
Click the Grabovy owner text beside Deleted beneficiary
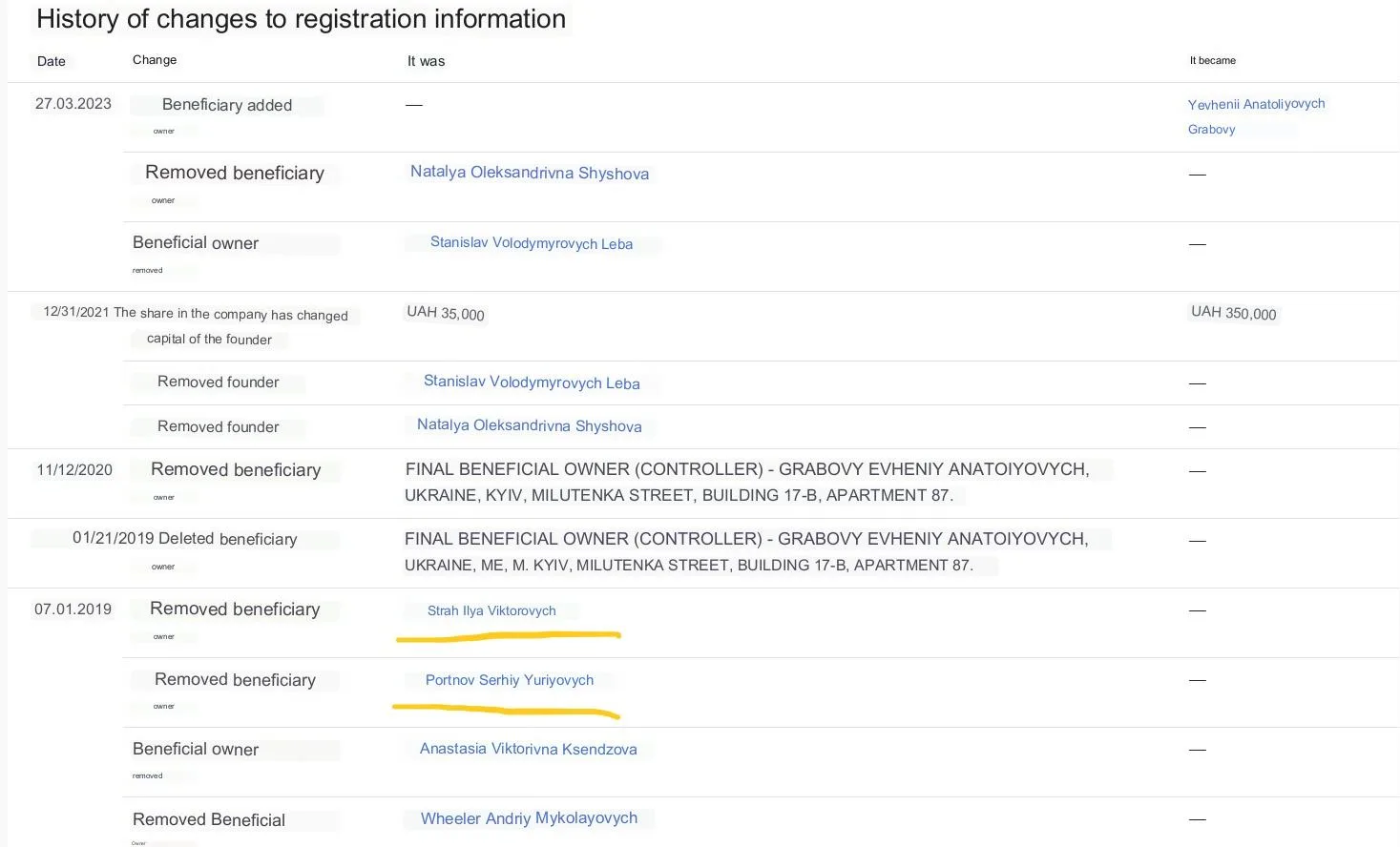click(746, 551)
